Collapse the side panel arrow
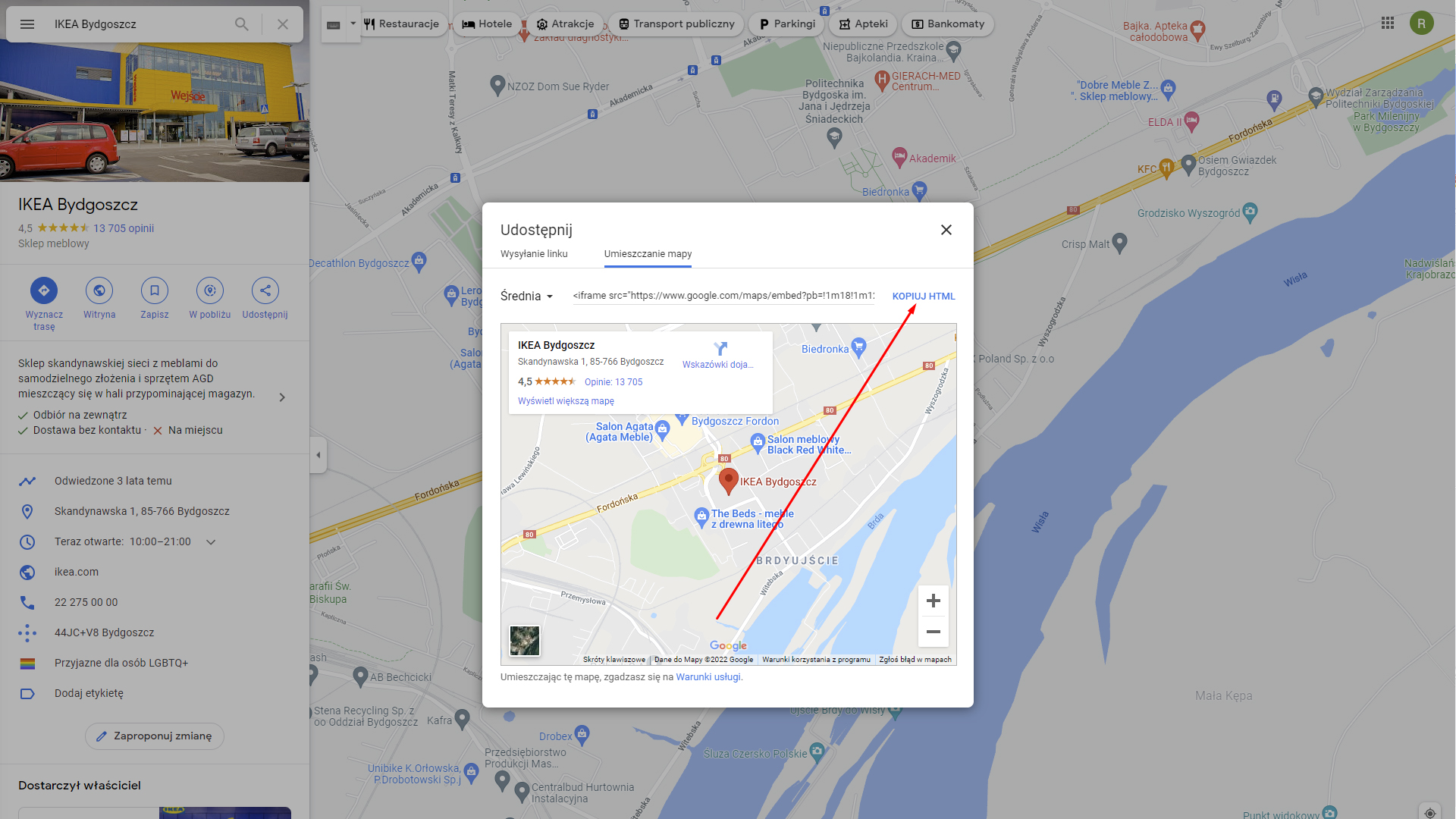Image resolution: width=1456 pixels, height=819 pixels. tap(318, 455)
